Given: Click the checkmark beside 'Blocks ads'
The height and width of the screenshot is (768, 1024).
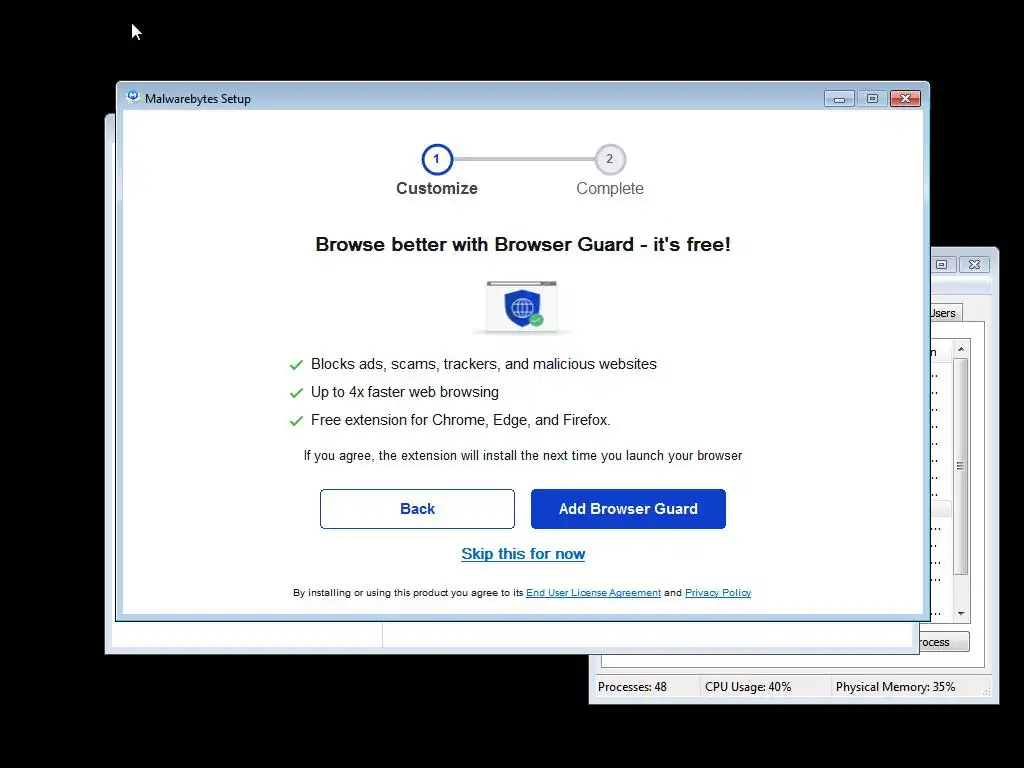Looking at the screenshot, I should click(296, 365).
